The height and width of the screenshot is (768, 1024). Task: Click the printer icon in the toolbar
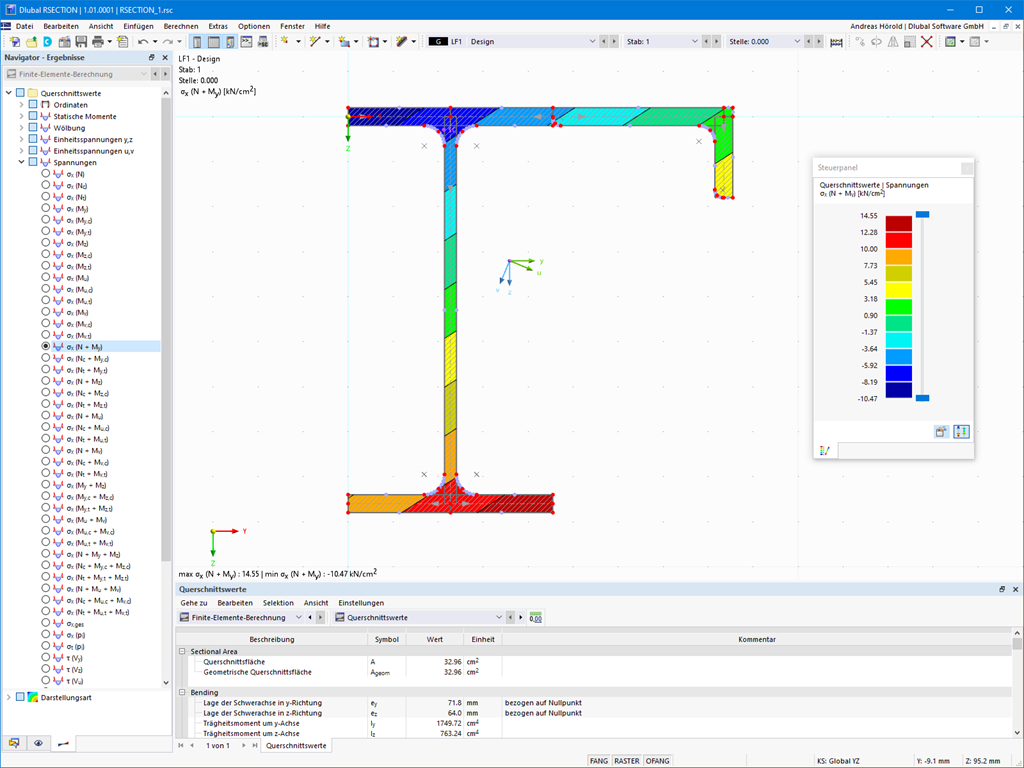tap(98, 42)
